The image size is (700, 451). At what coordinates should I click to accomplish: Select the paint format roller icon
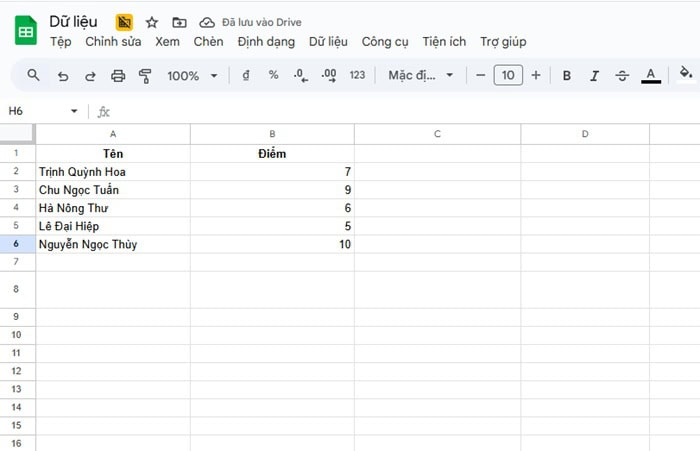pyautogui.click(x=145, y=75)
